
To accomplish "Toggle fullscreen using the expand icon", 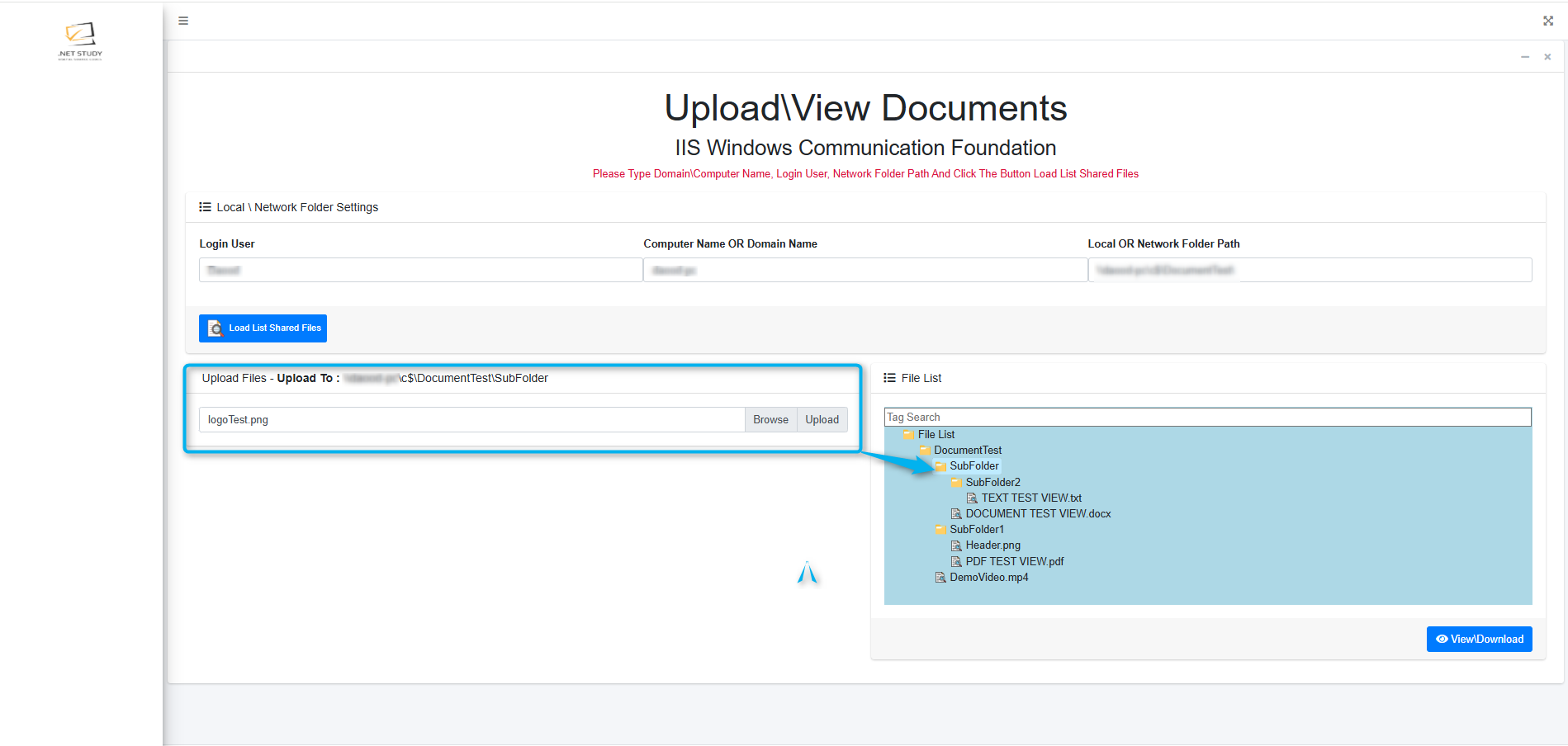I will tap(1548, 21).
